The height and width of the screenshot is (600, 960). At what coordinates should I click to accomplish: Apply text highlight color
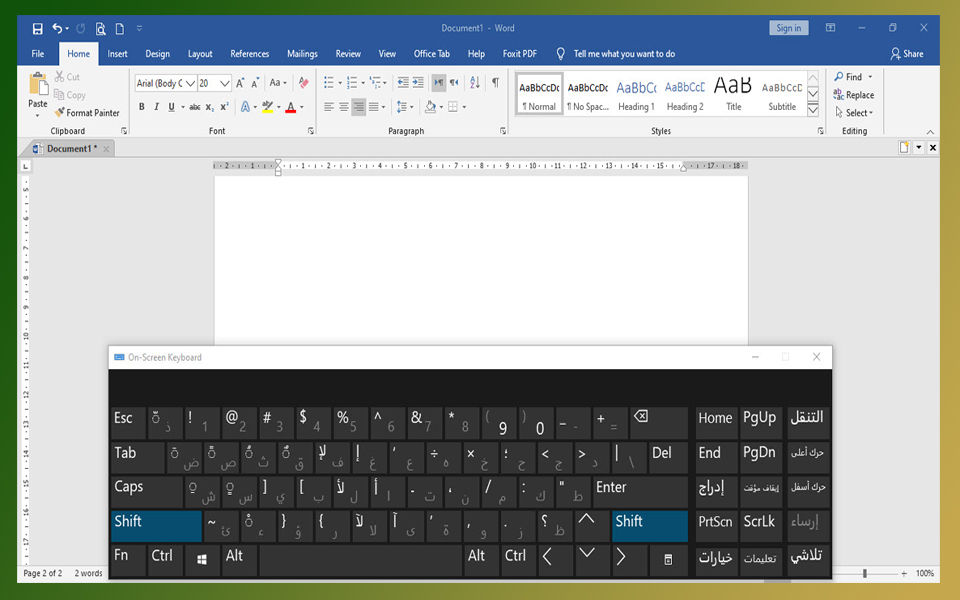(268, 107)
